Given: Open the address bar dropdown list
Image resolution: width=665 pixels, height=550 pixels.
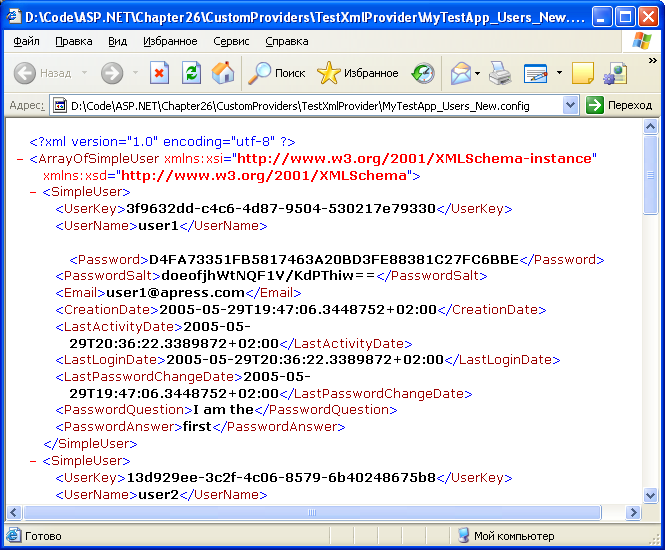Looking at the screenshot, I should 570,105.
